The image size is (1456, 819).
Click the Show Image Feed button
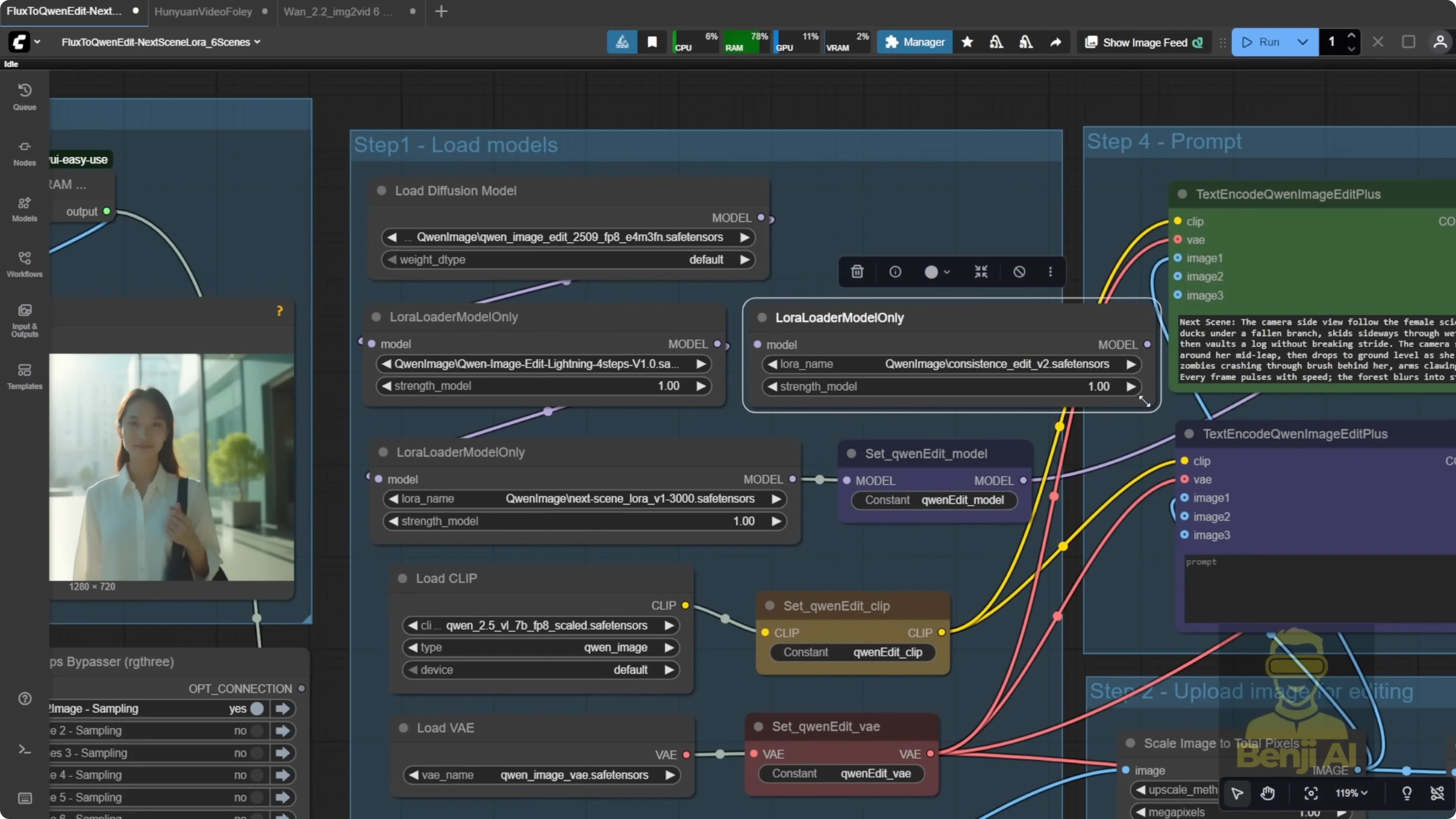point(1143,42)
